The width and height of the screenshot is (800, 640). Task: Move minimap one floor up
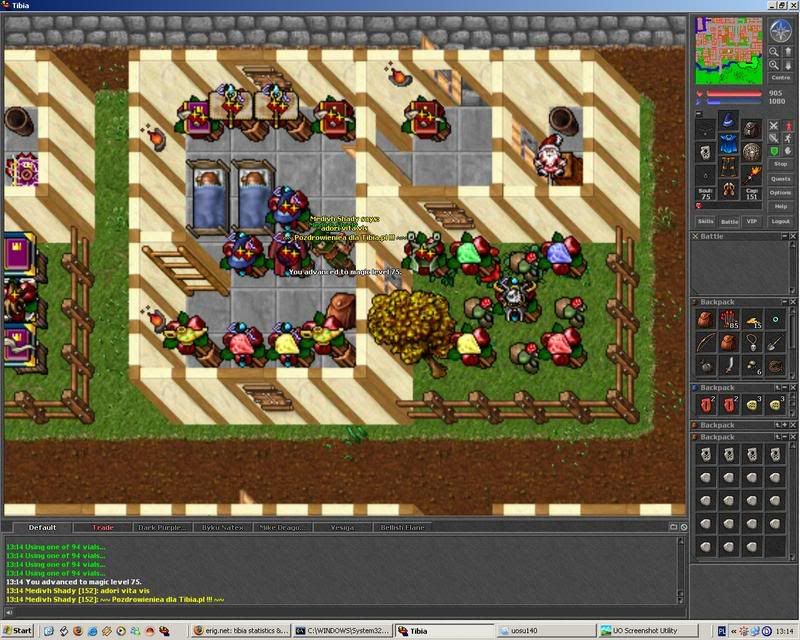pos(787,52)
